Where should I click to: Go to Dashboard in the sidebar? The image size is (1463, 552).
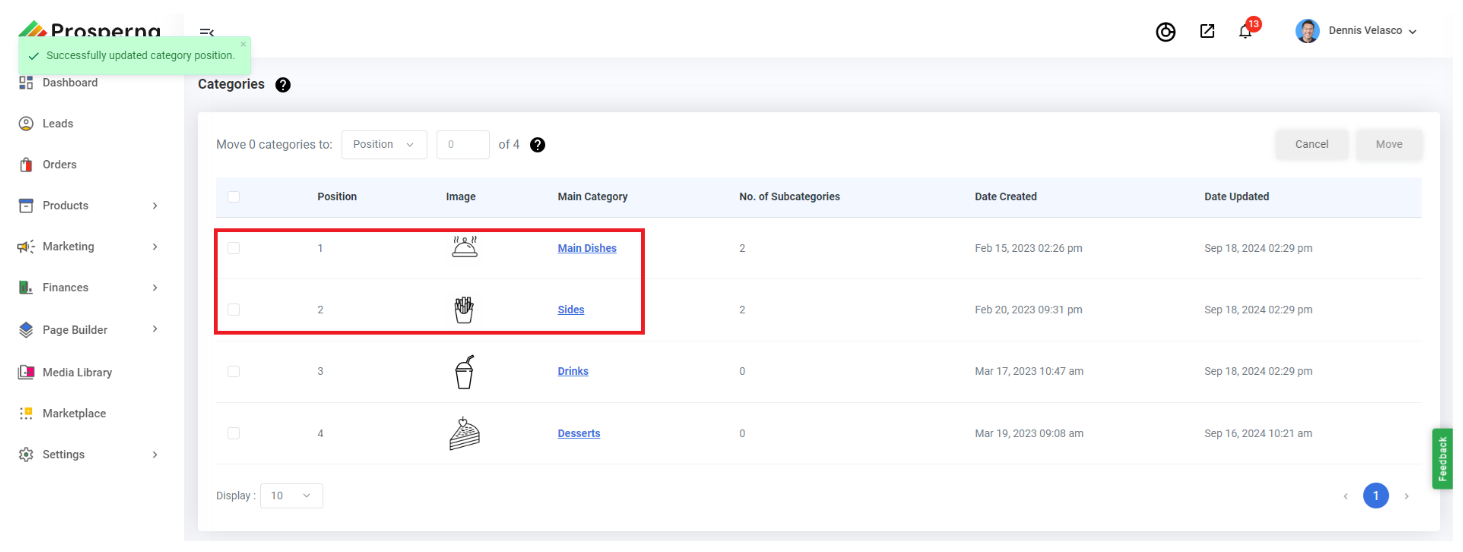[70, 83]
